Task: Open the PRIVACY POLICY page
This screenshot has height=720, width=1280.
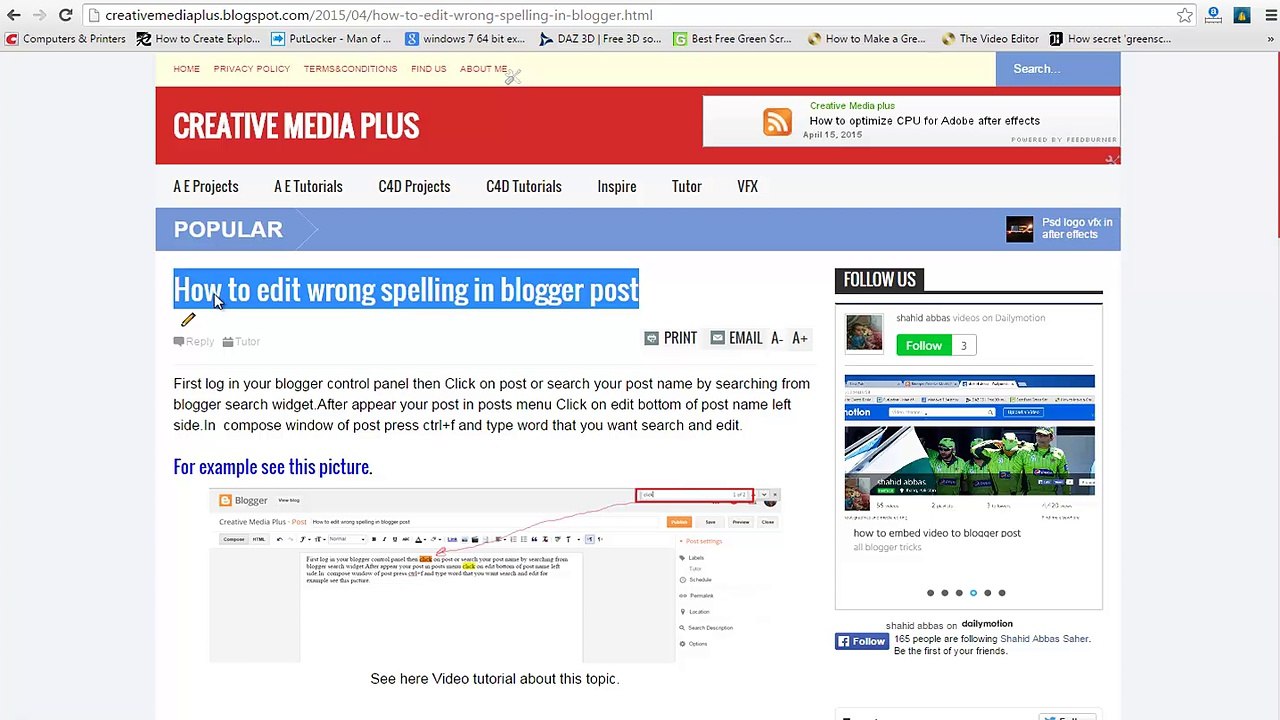Action: (x=251, y=69)
